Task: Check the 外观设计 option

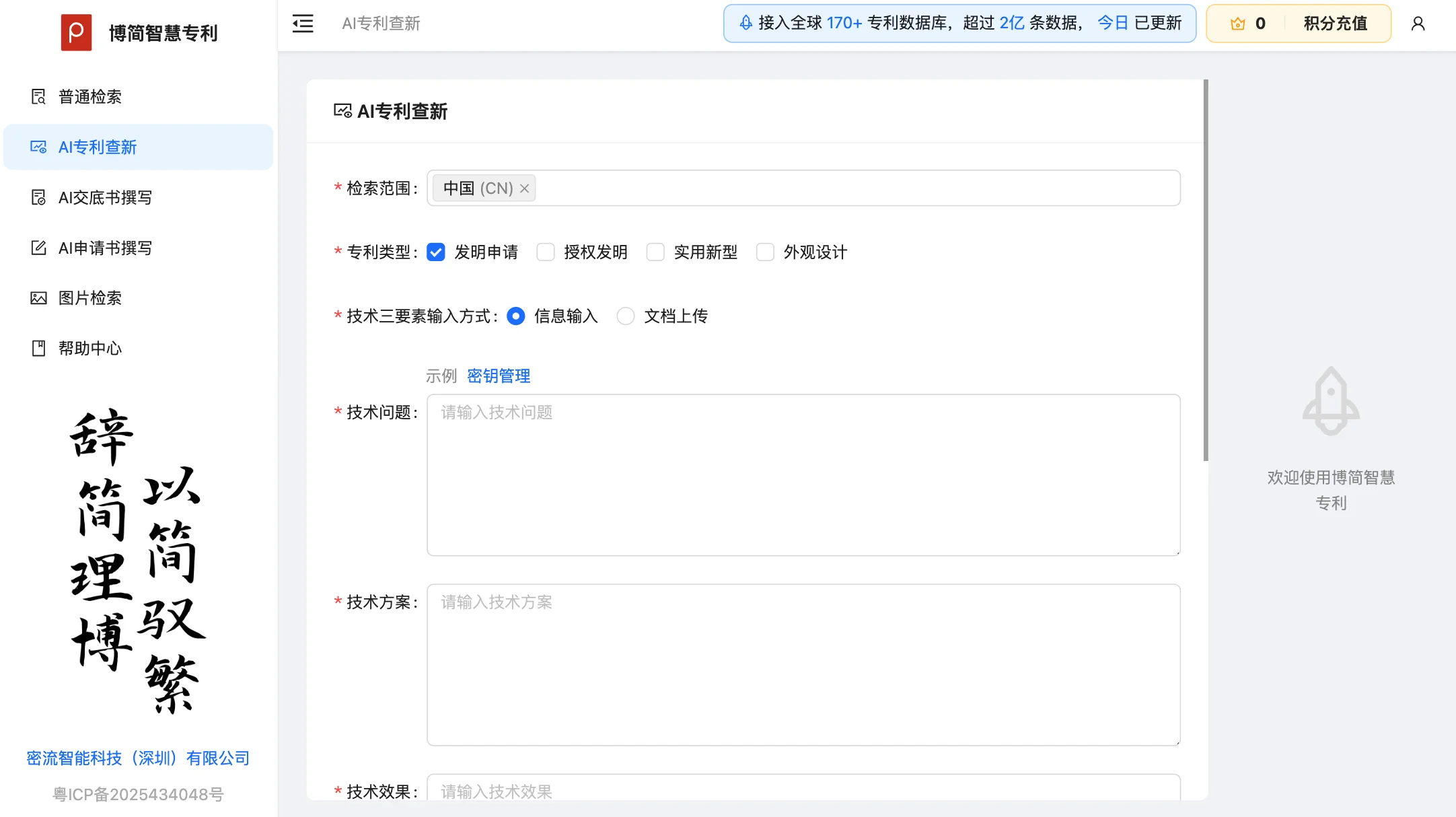Action: [x=765, y=252]
